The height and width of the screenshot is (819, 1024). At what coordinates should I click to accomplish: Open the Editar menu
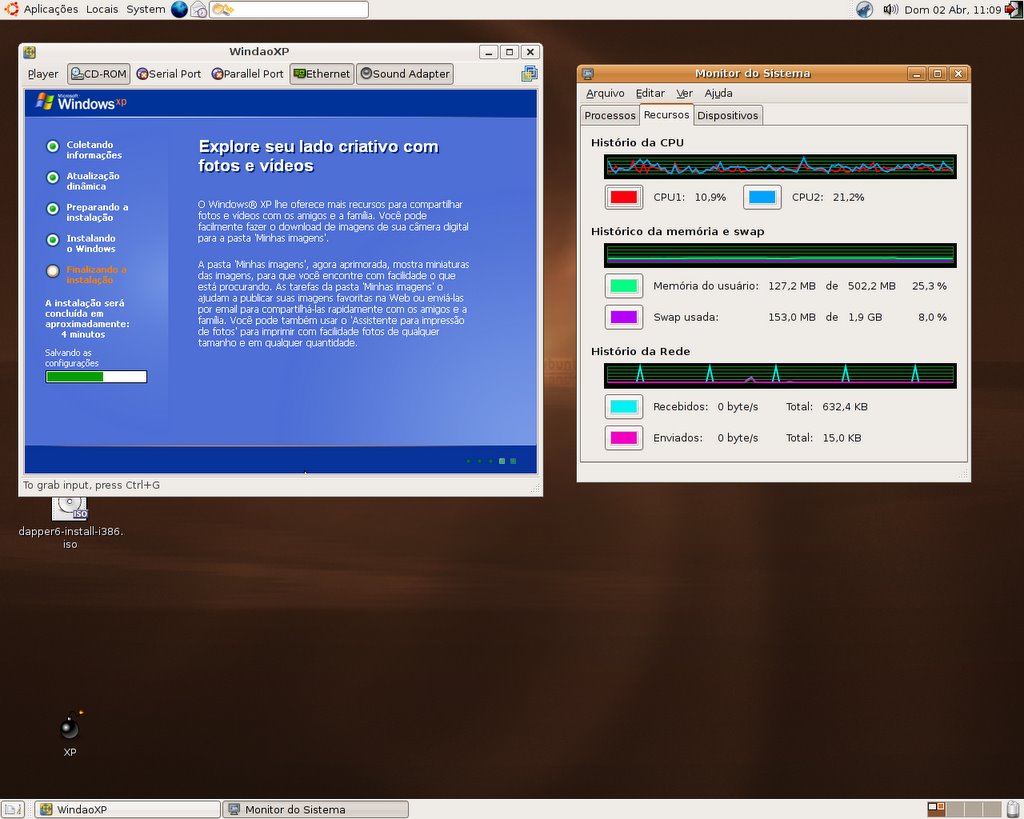click(650, 93)
